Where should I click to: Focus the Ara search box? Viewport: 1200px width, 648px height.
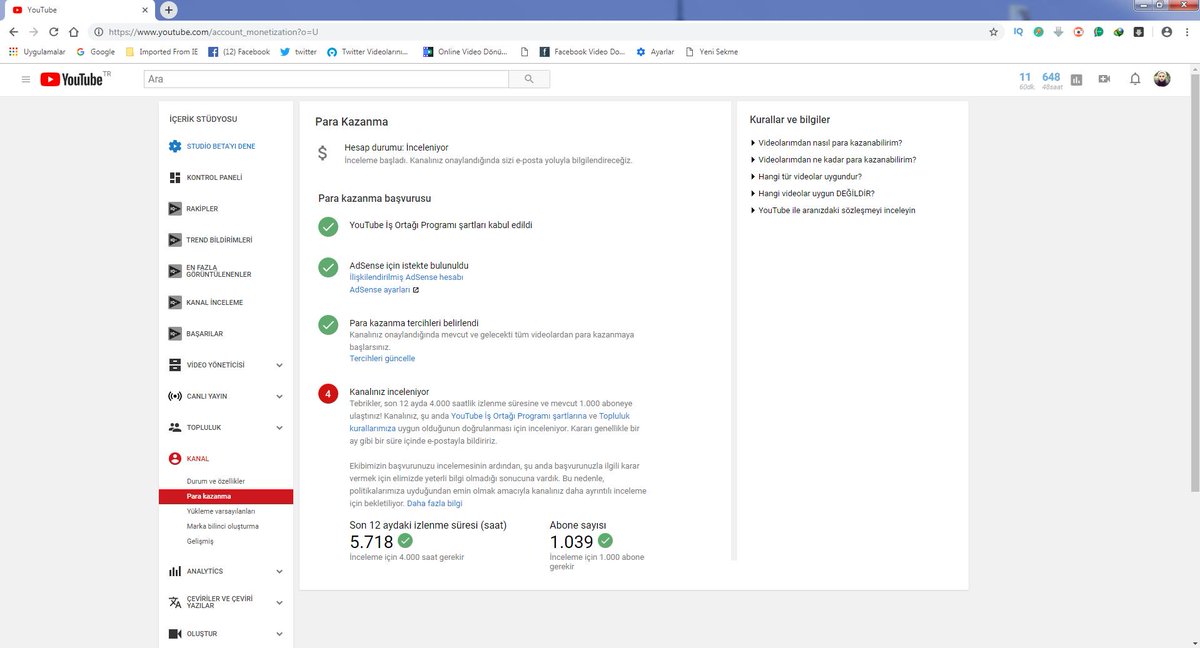pyautogui.click(x=326, y=78)
